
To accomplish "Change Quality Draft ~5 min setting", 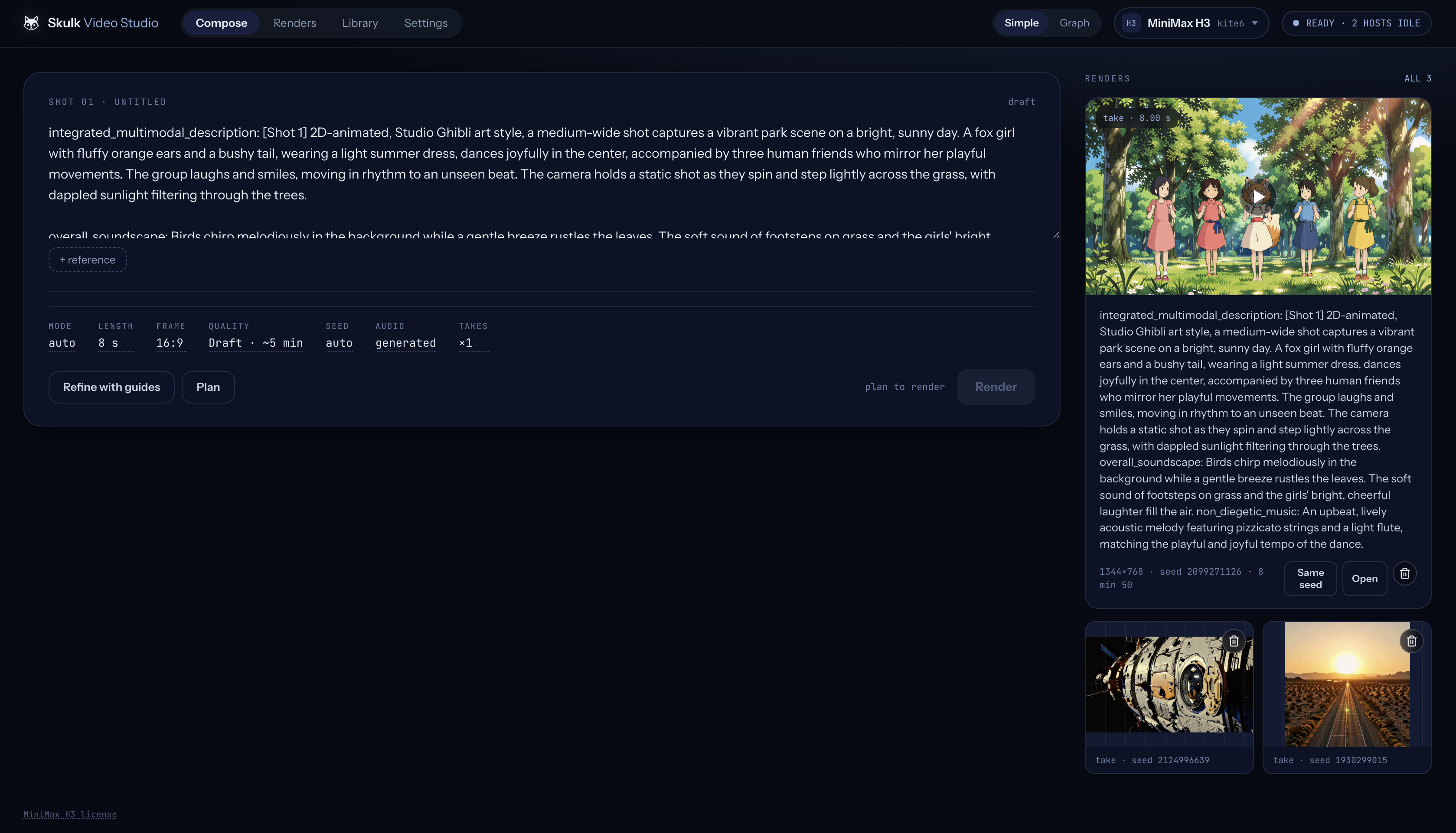I will [x=256, y=343].
